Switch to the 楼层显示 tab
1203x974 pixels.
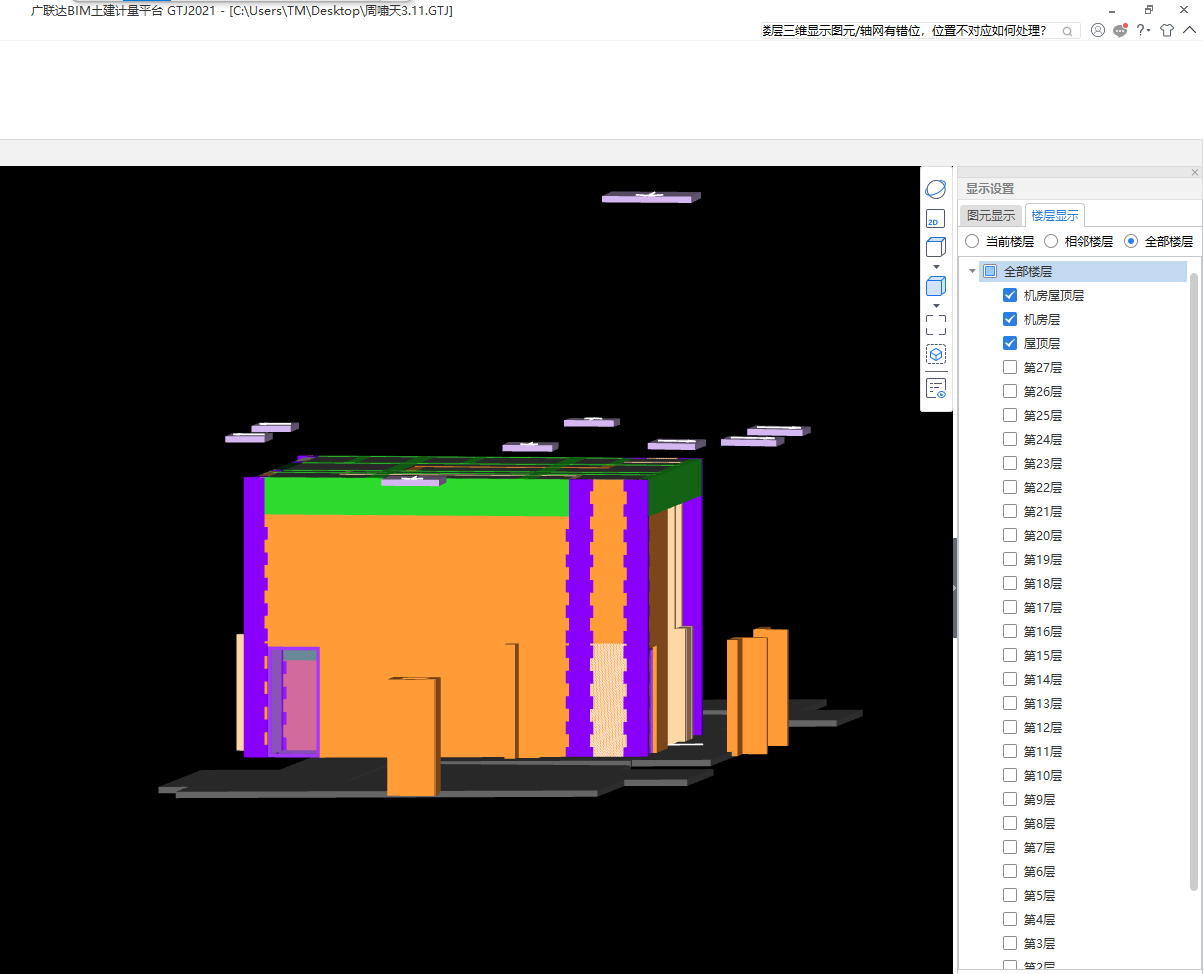[x=1054, y=215]
